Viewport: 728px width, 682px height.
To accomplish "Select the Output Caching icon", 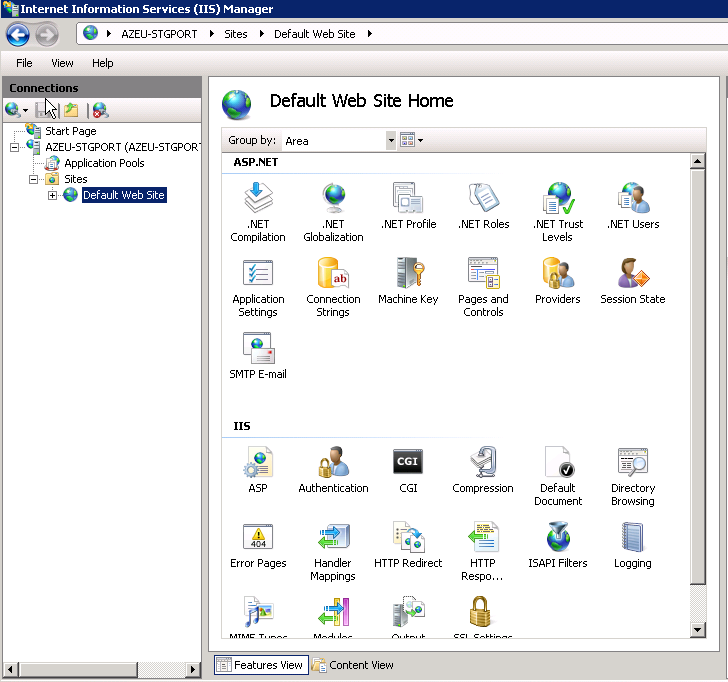I will pos(408,611).
